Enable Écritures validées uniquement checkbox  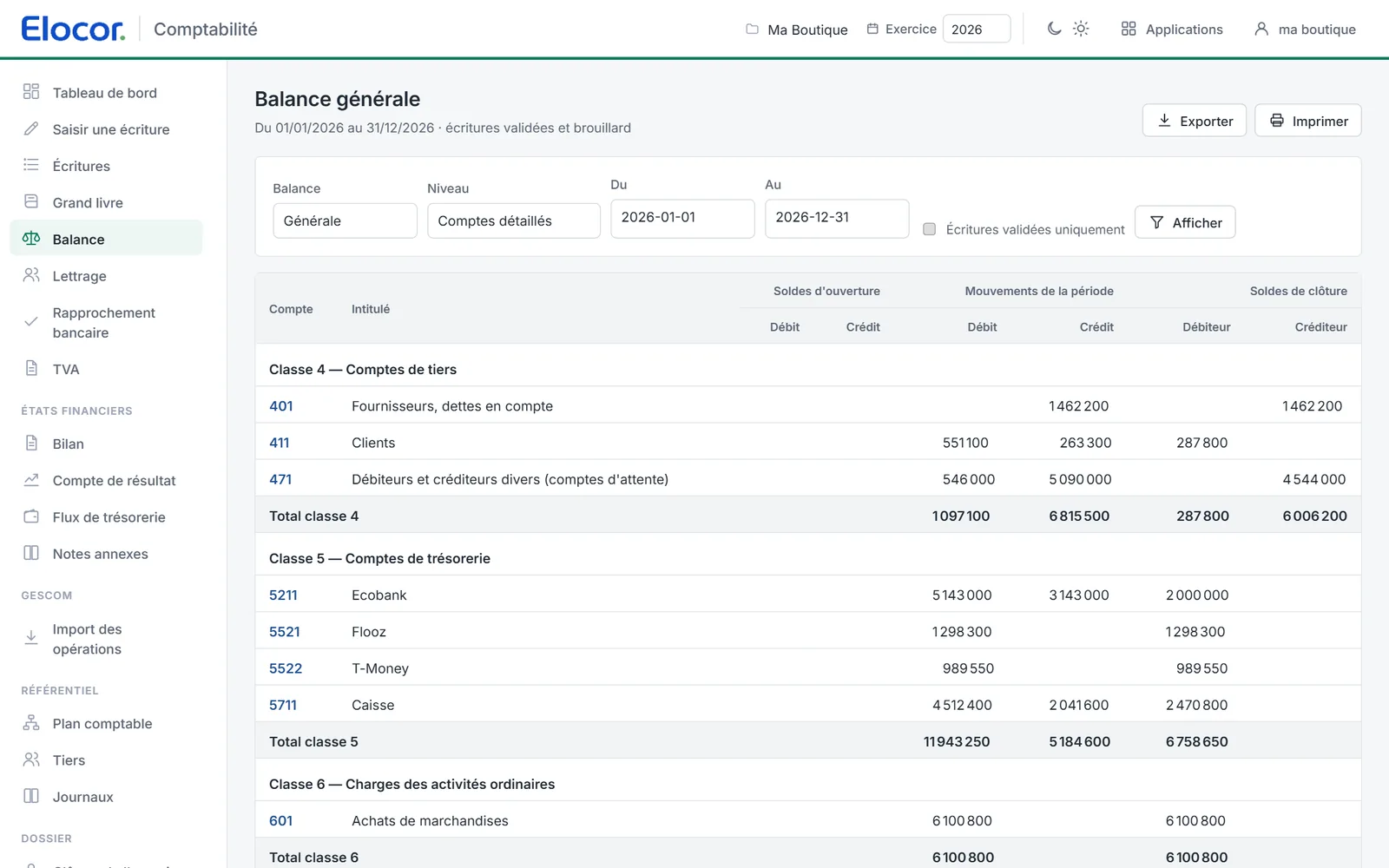[x=929, y=229]
